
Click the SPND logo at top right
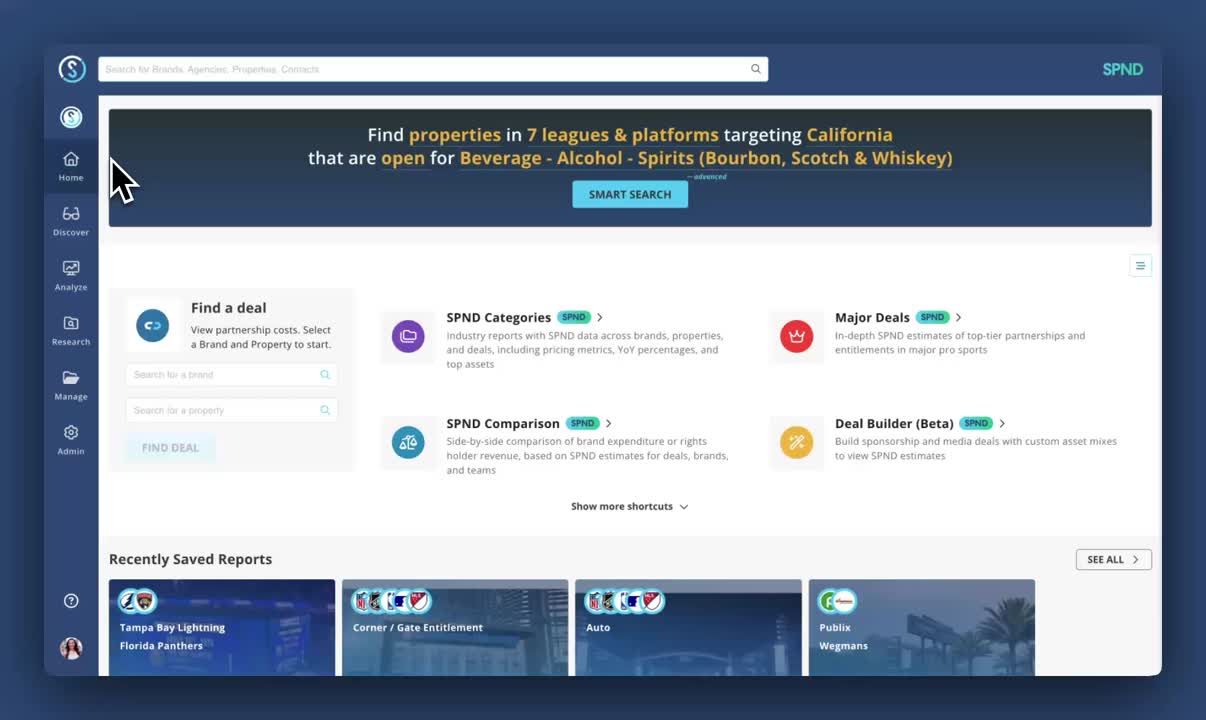[1122, 69]
